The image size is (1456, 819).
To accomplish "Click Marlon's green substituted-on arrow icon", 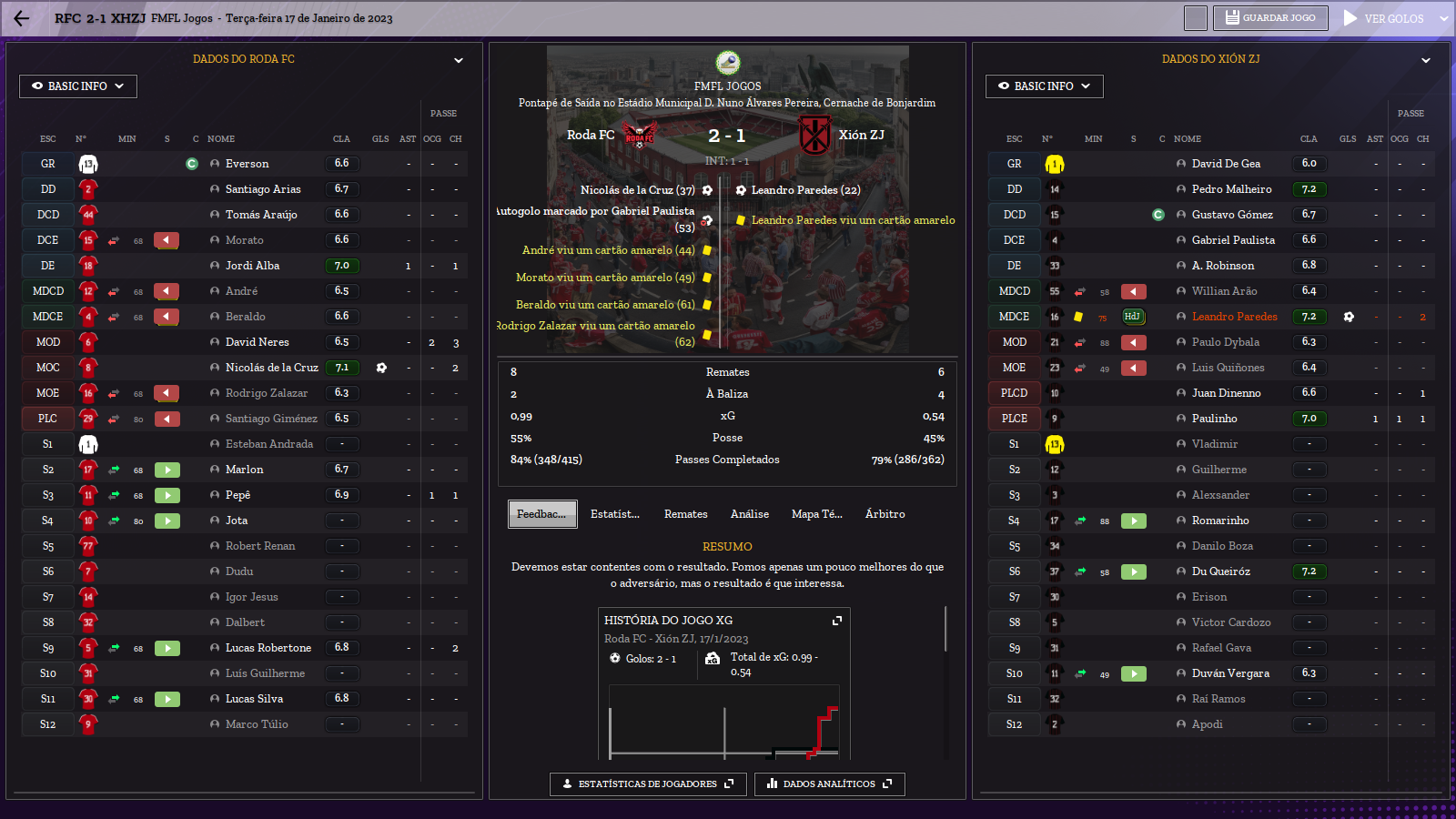I will pyautogui.click(x=167, y=470).
